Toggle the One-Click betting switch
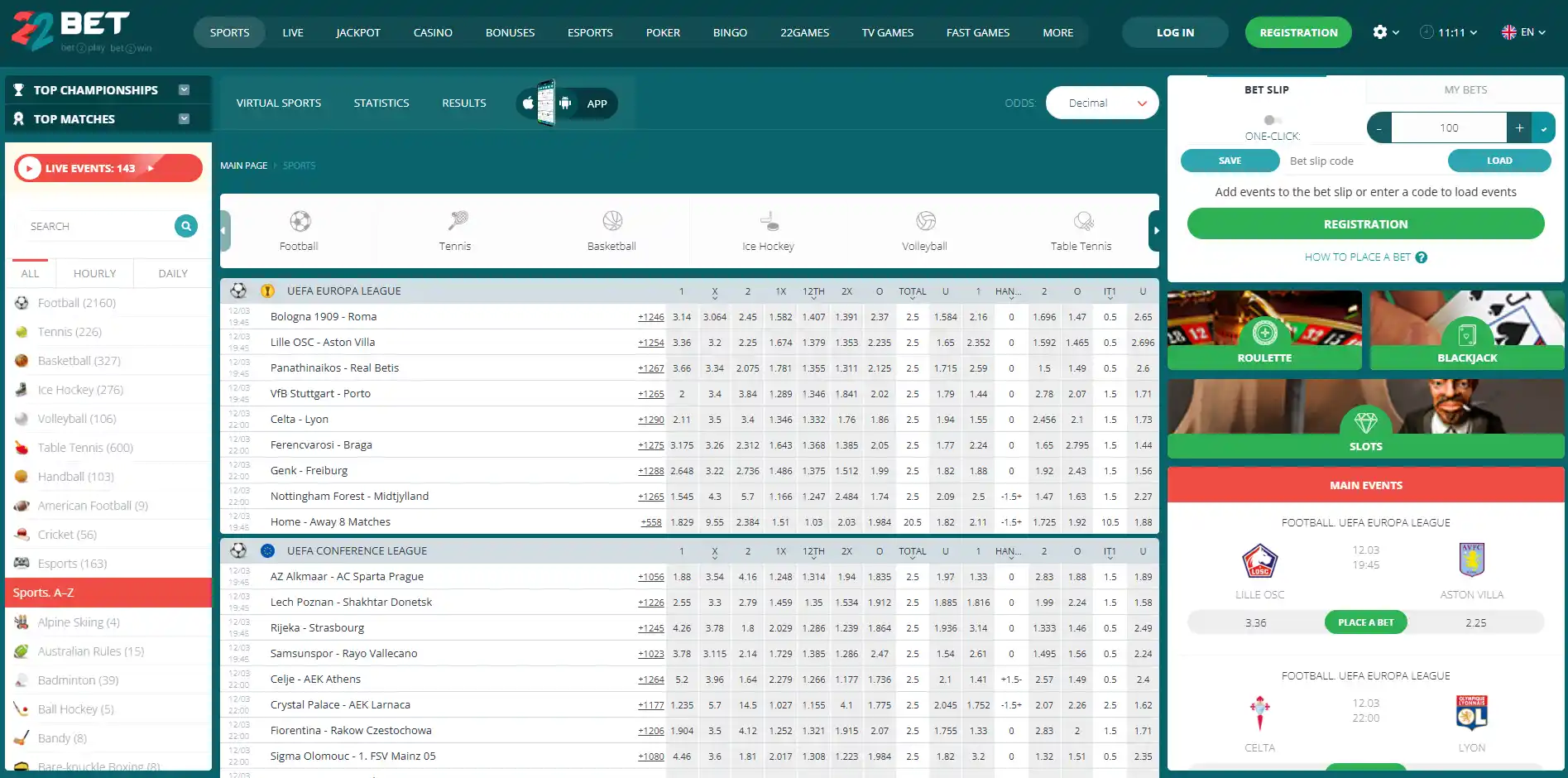This screenshot has height=778, width=1568. pyautogui.click(x=1272, y=120)
